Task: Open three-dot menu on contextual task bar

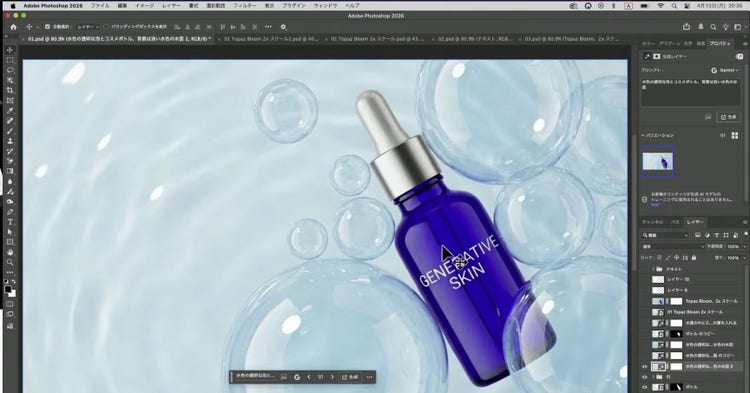Action: pos(369,377)
